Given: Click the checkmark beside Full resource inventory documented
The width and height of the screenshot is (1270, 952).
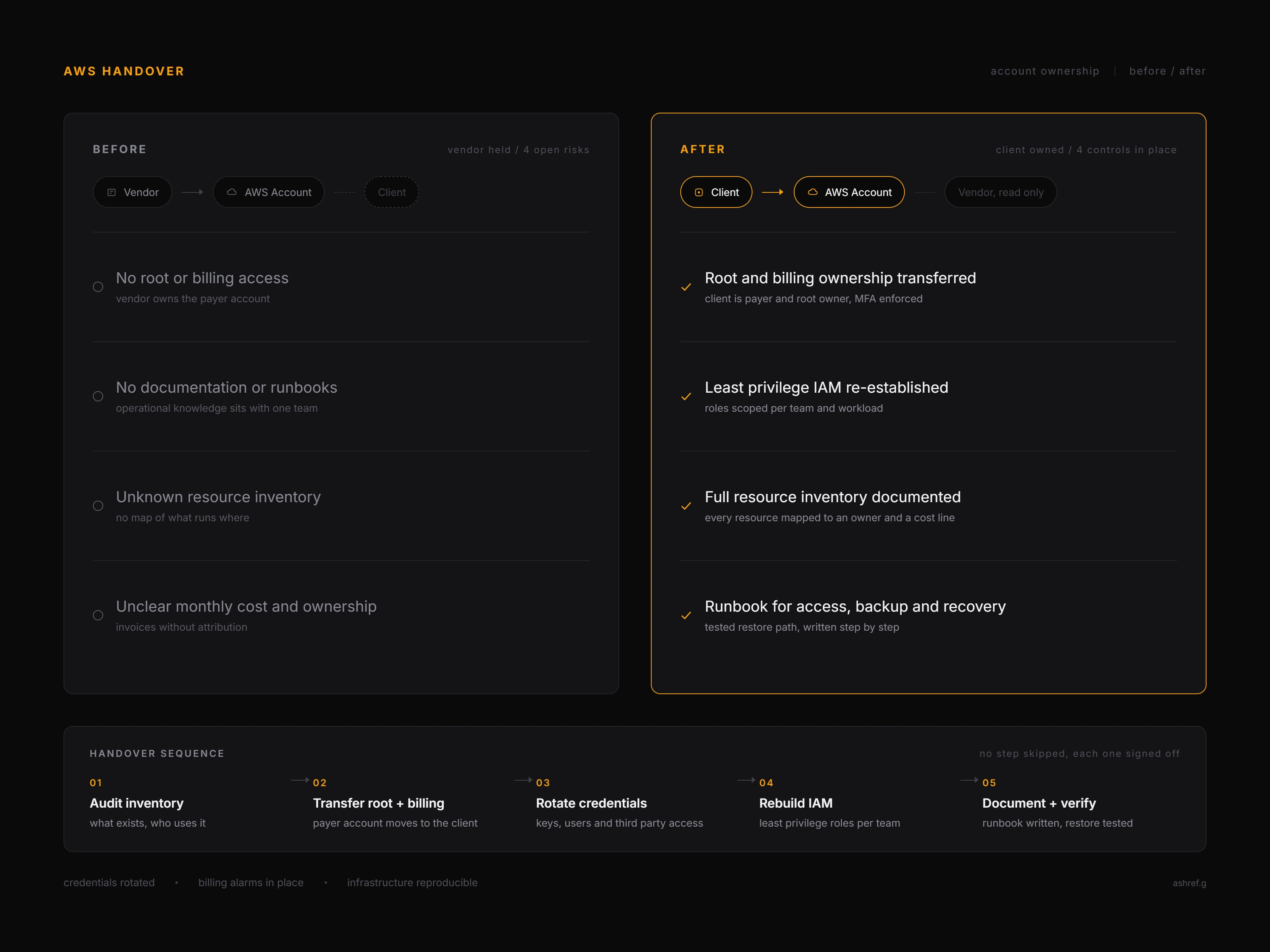Looking at the screenshot, I should point(686,506).
